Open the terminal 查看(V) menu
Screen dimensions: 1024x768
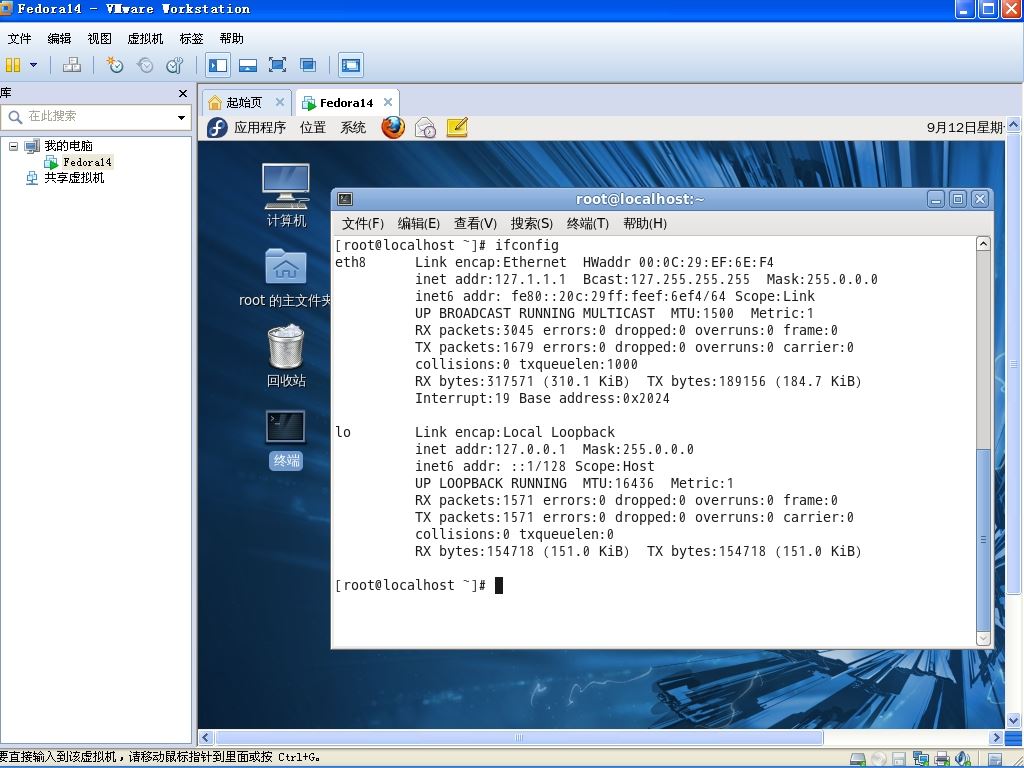[475, 223]
